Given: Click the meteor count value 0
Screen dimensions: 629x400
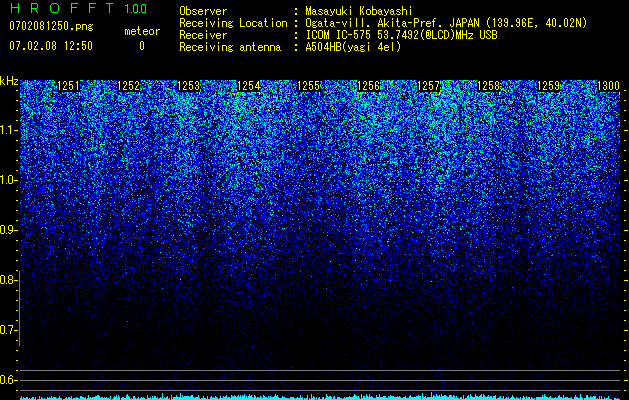Looking at the screenshot, I should (x=142, y=46).
